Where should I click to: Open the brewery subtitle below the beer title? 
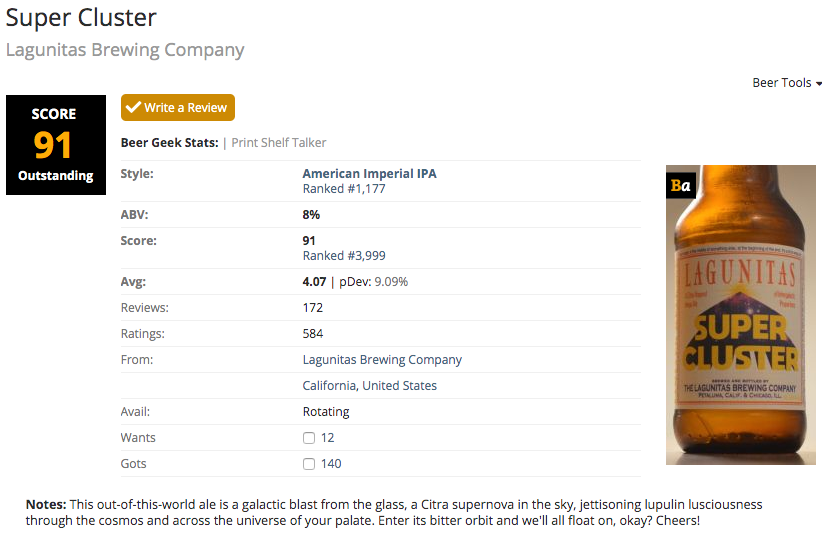125,50
